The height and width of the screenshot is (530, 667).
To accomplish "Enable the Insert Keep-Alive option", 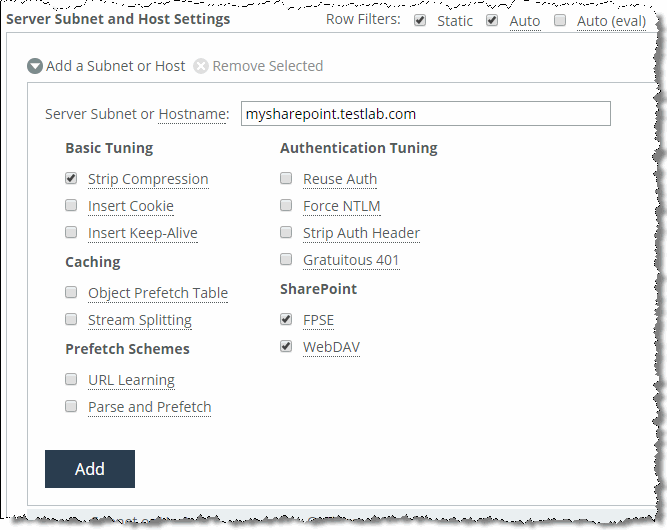I will (x=71, y=232).
